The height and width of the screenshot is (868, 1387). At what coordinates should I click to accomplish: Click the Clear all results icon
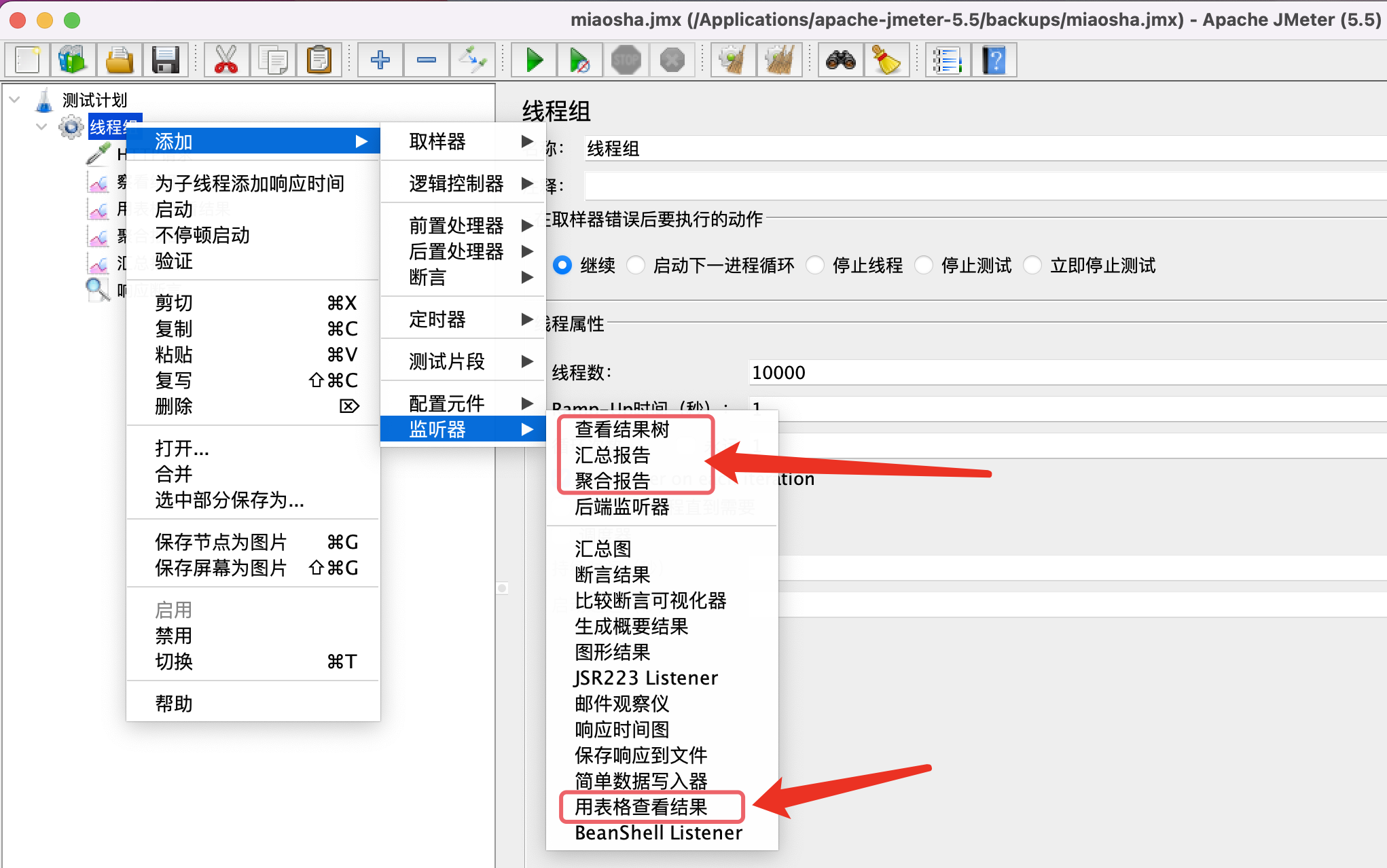779,60
